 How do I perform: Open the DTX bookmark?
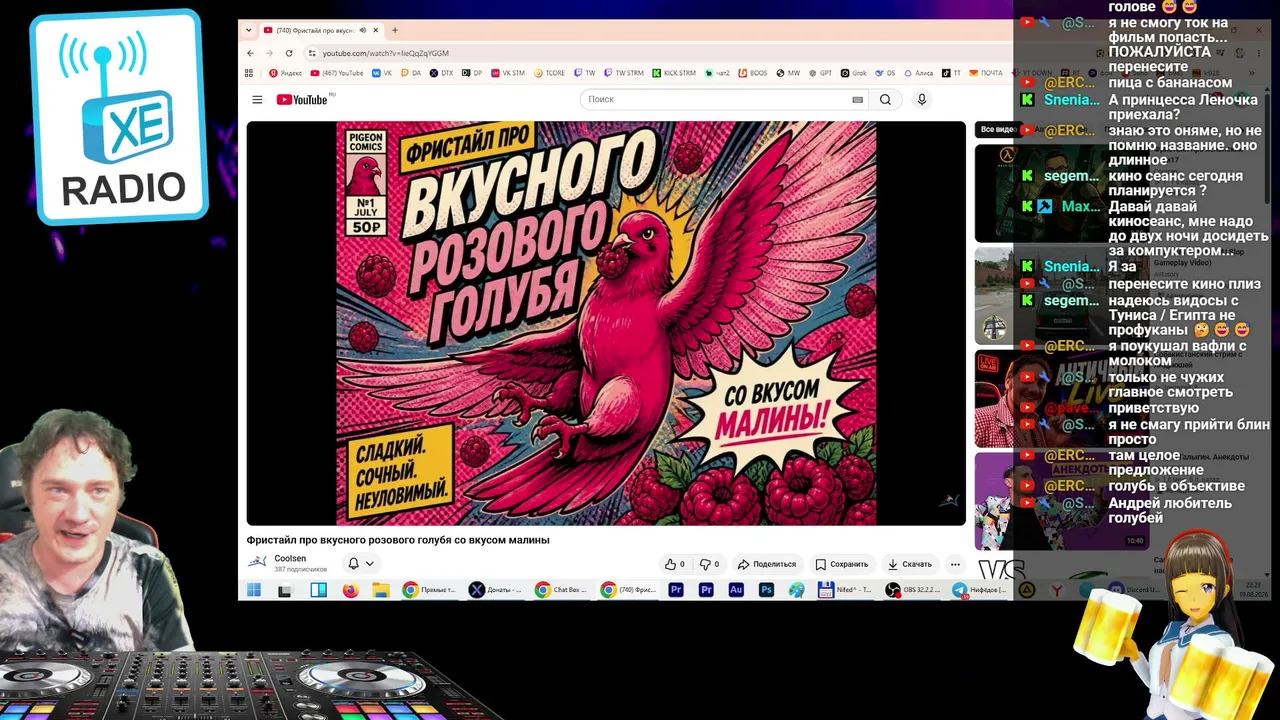pyautogui.click(x=441, y=73)
